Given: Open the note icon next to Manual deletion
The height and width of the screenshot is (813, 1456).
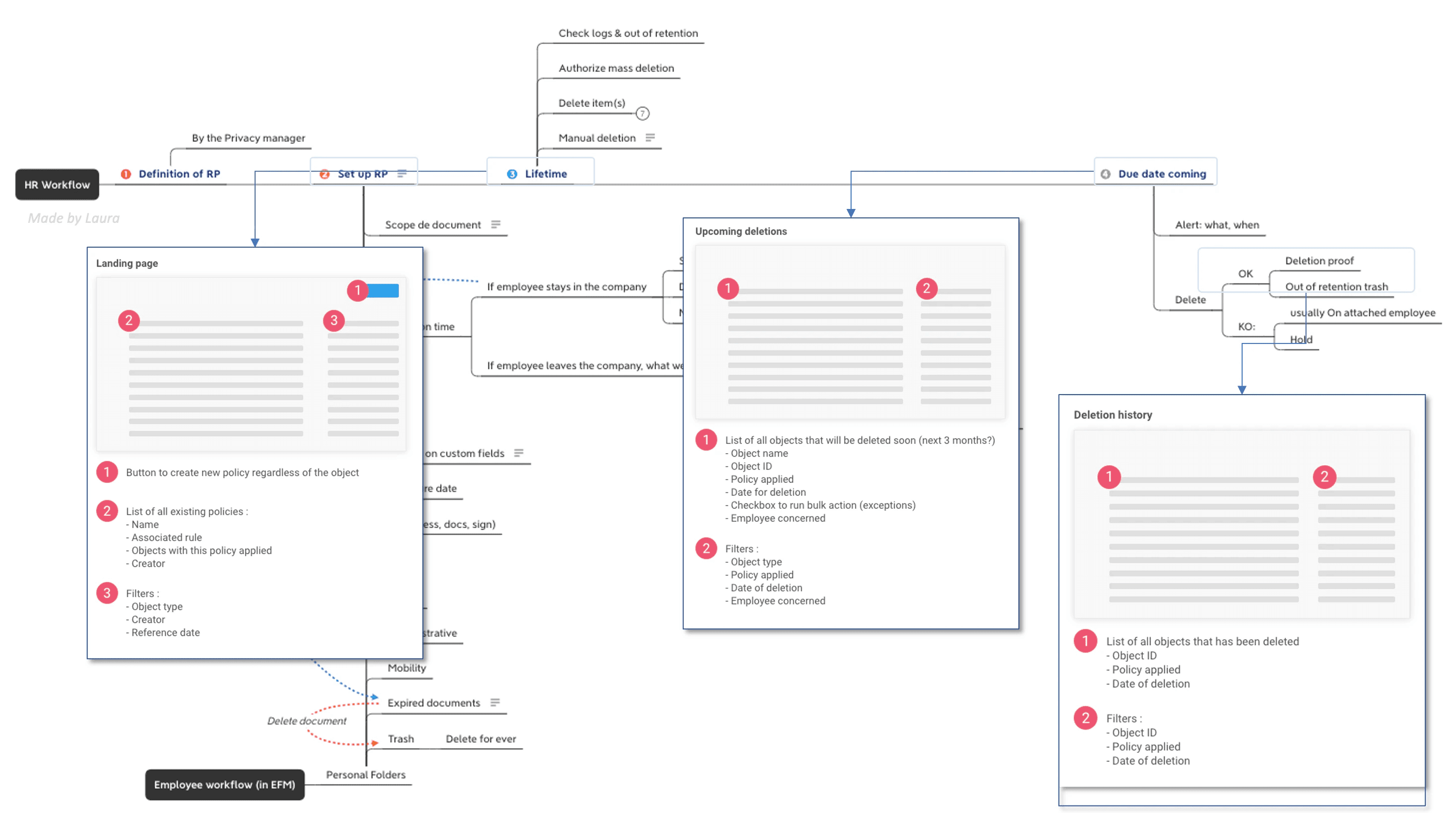Looking at the screenshot, I should pos(650,137).
